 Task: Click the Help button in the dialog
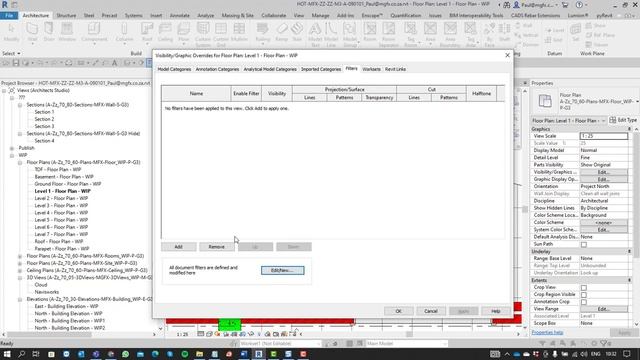pyautogui.click(x=496, y=311)
